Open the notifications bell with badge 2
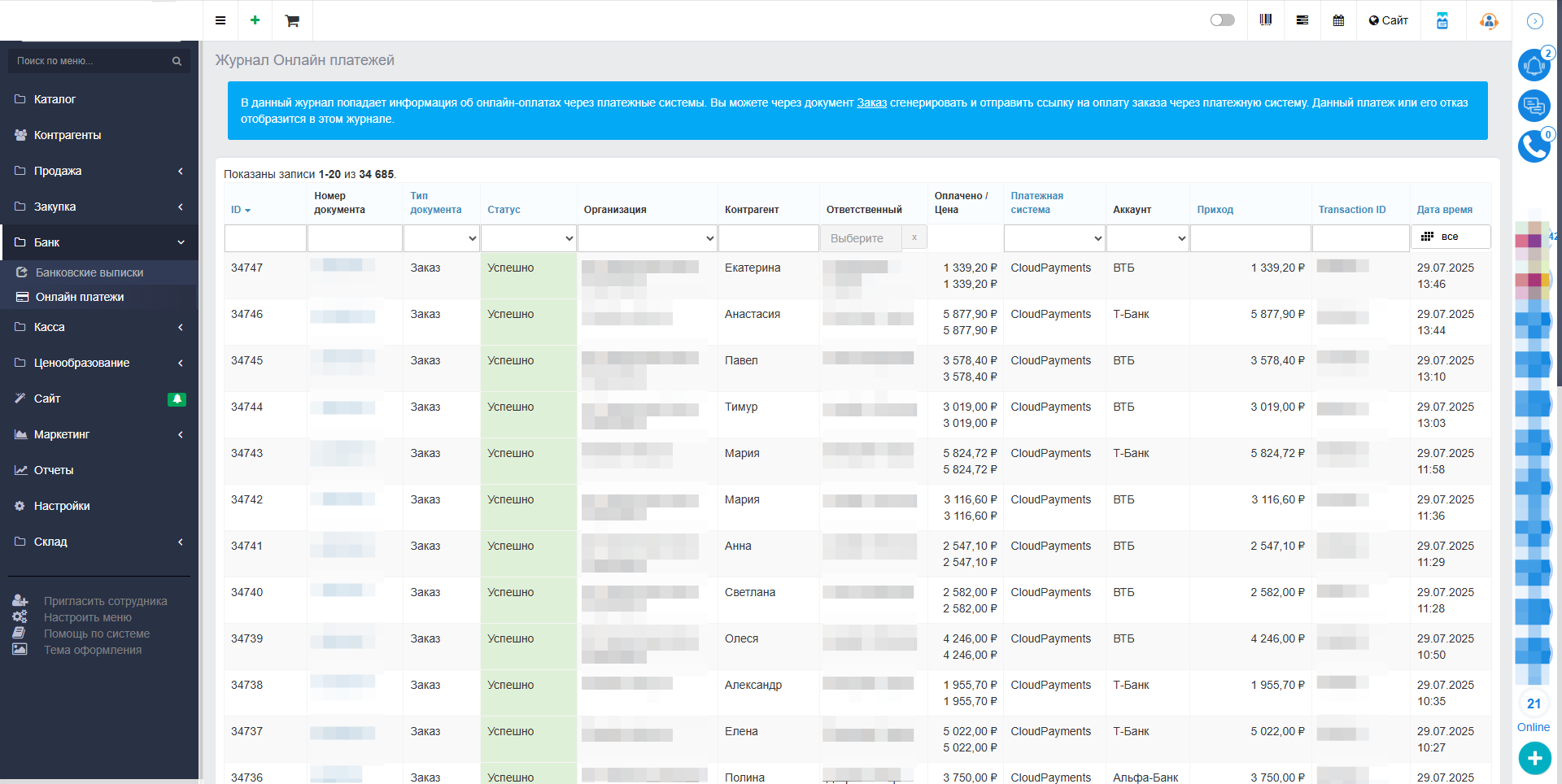The width and height of the screenshot is (1562, 784). point(1534,65)
